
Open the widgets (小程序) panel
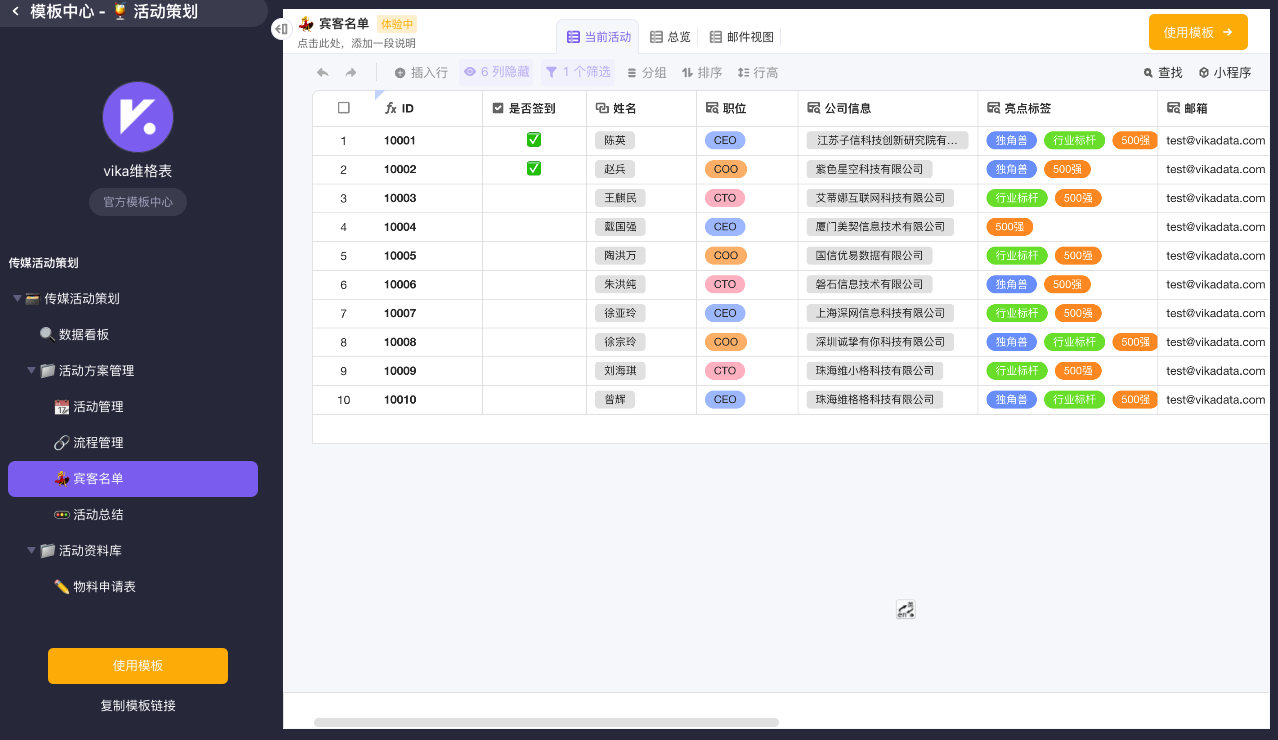tap(1224, 73)
